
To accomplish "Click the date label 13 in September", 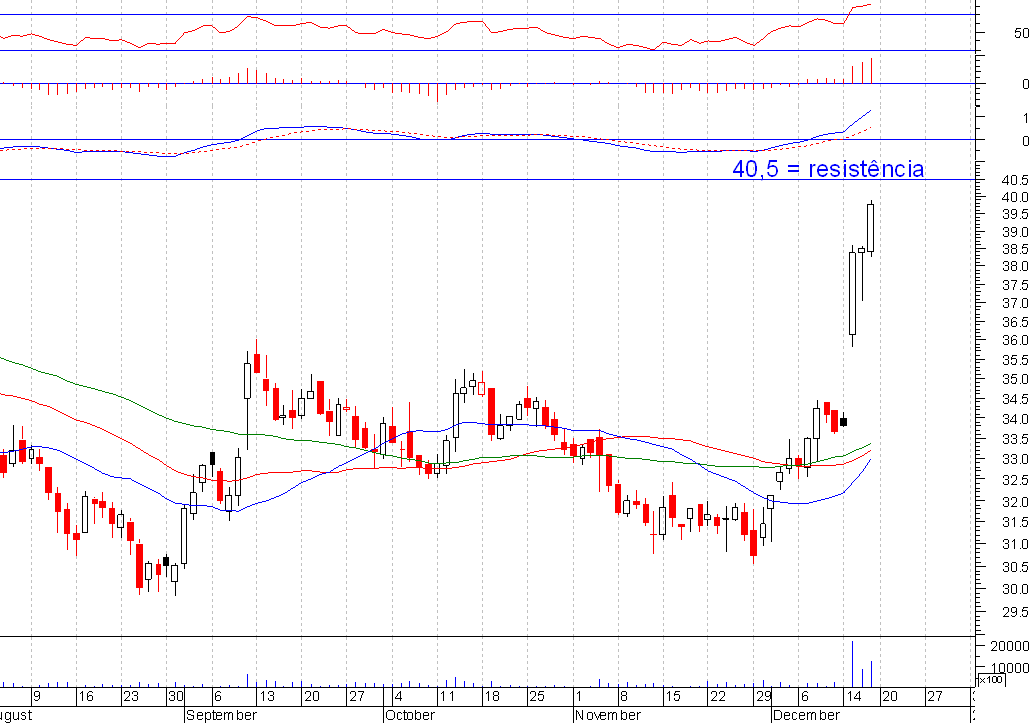I will [x=266, y=697].
